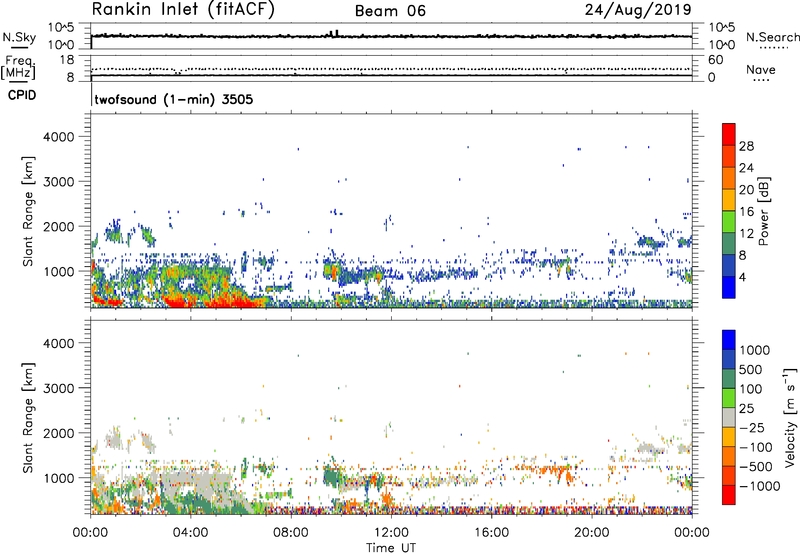Click the 'Freq. [MHz]' axis label

tap(18, 67)
